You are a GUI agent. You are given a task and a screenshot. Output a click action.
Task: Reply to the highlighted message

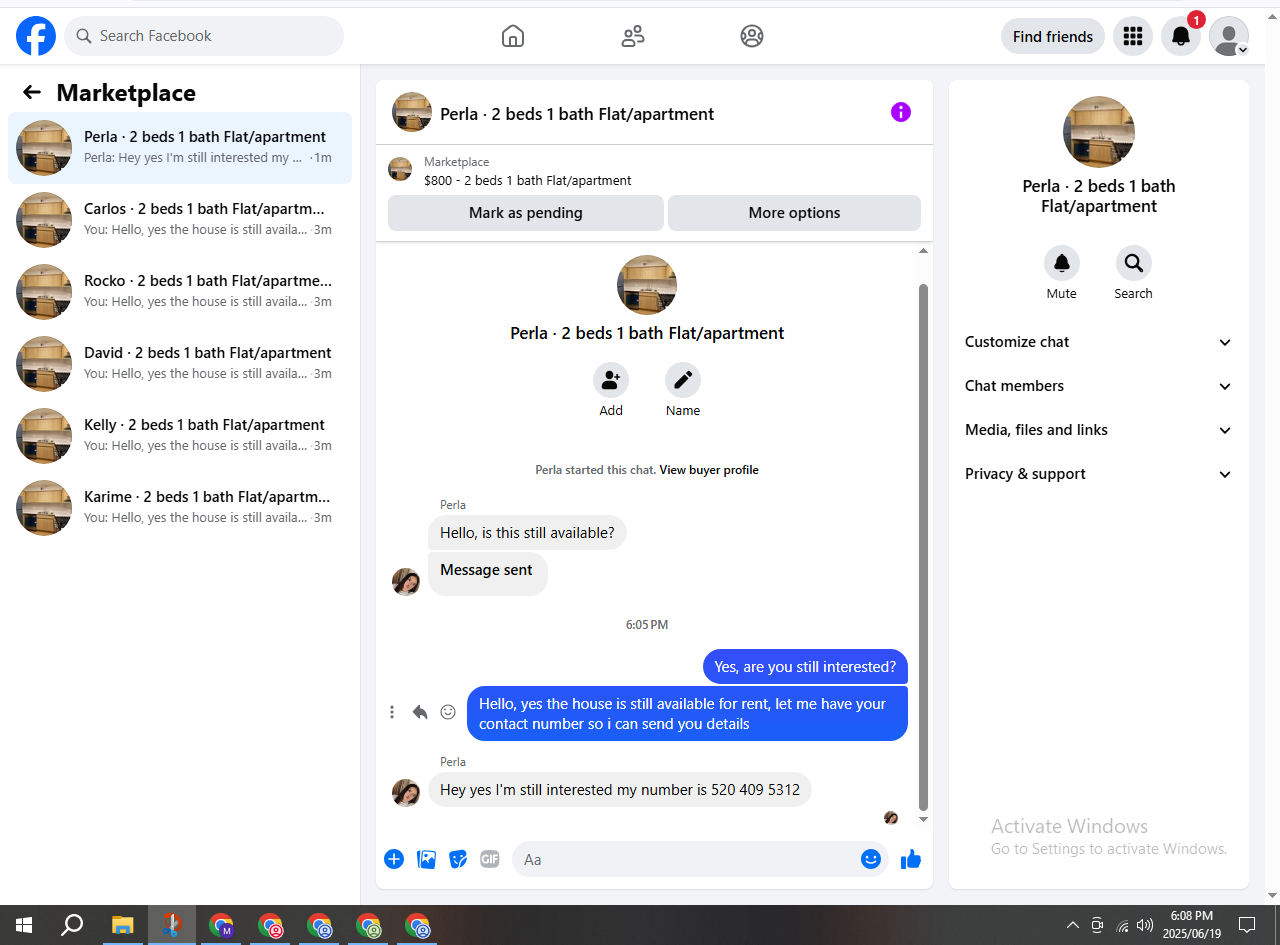(x=420, y=712)
